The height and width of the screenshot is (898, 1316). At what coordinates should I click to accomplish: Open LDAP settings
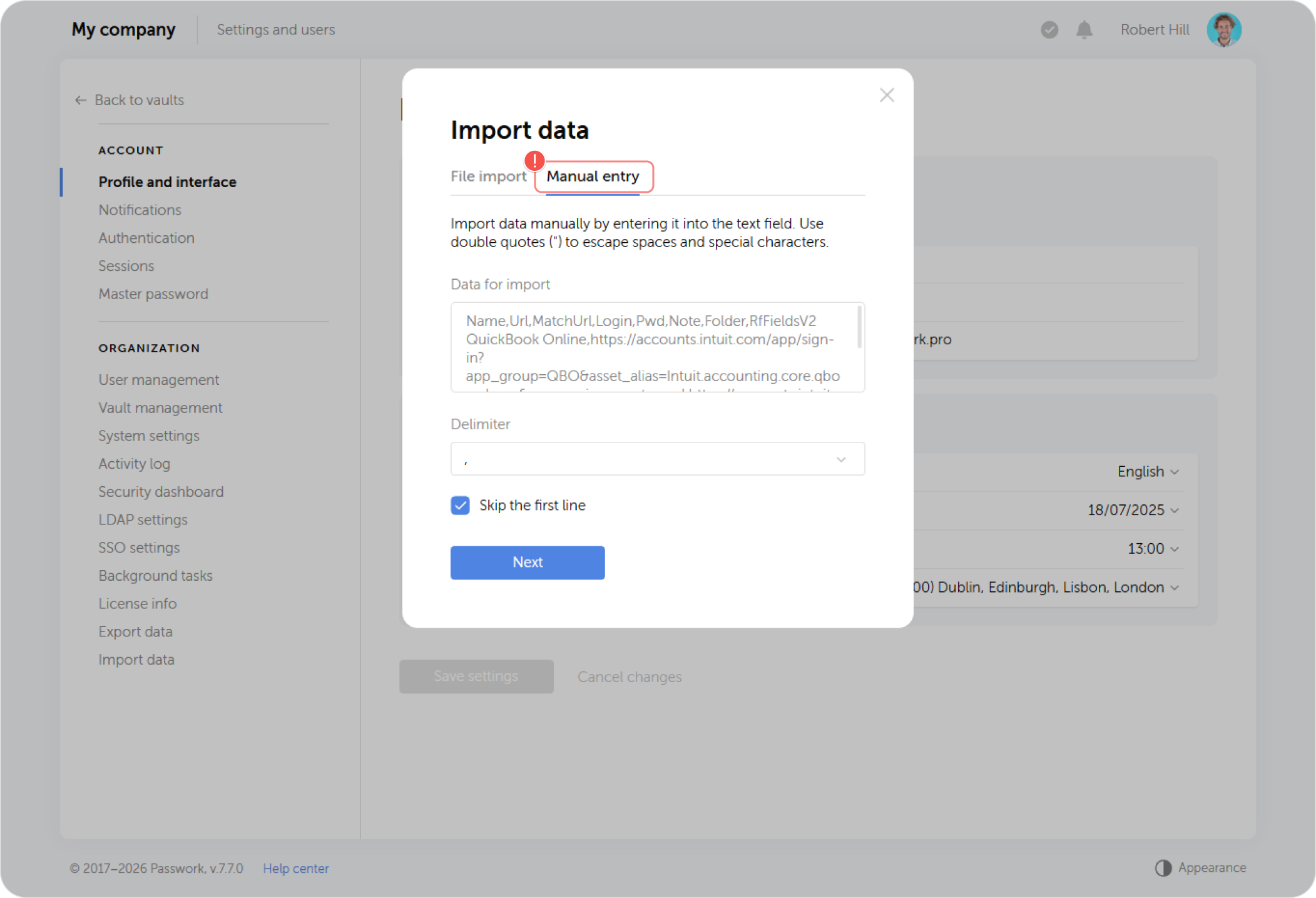[143, 519]
